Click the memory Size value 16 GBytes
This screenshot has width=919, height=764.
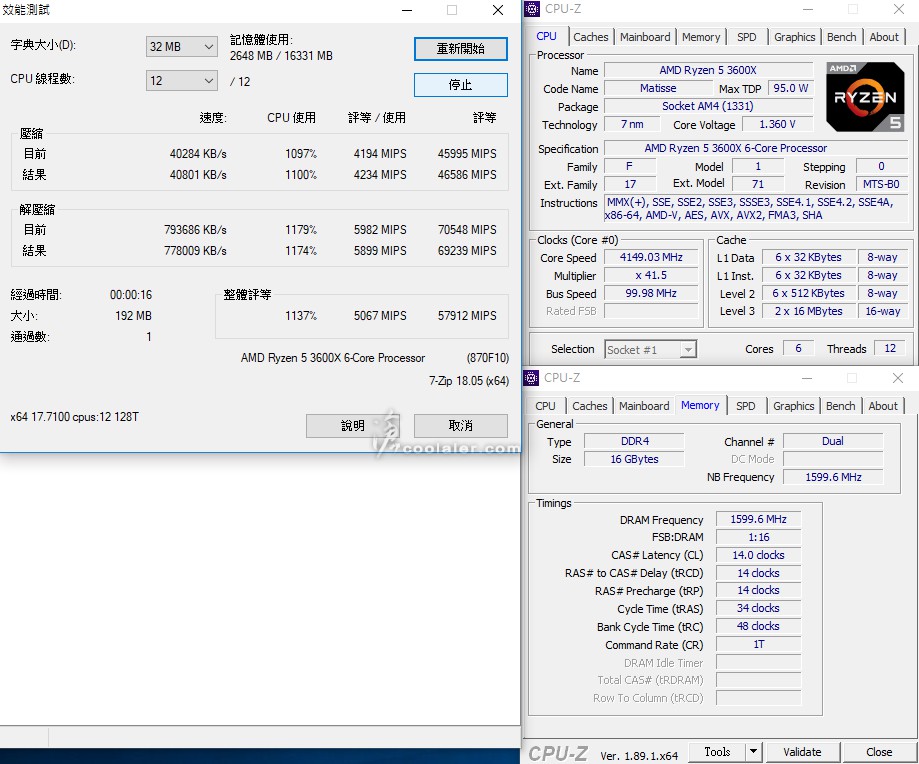click(635, 459)
